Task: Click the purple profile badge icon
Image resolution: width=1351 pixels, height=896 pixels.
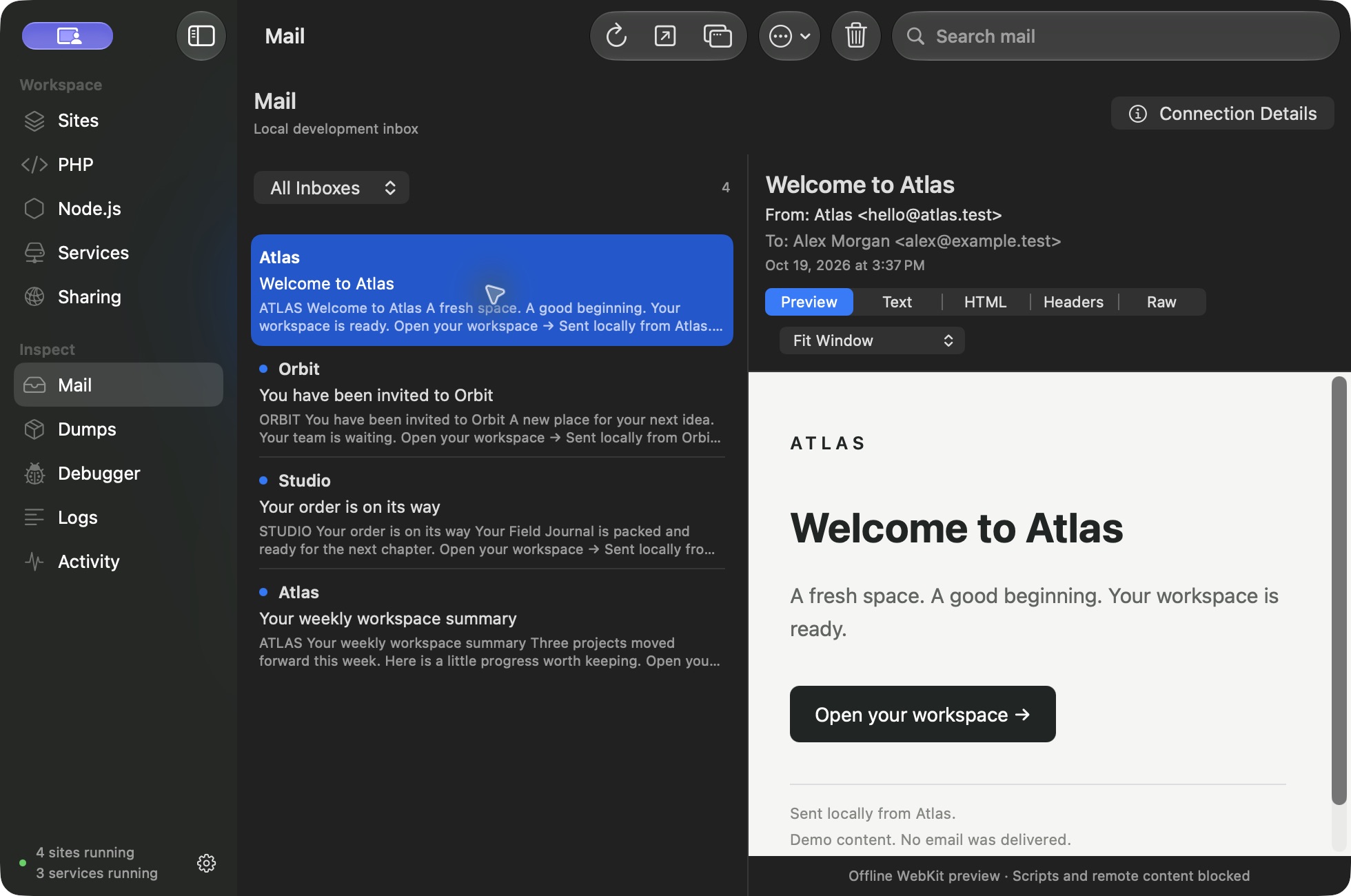Action: (x=68, y=36)
